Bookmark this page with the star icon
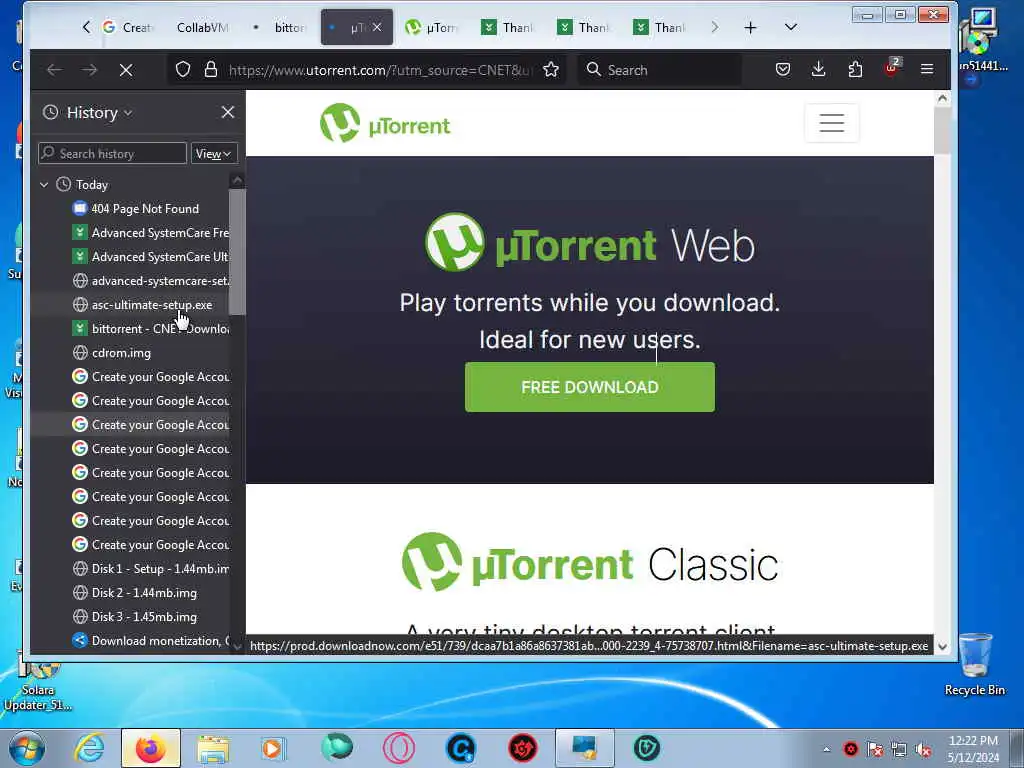This screenshot has height=768, width=1024. point(551,69)
